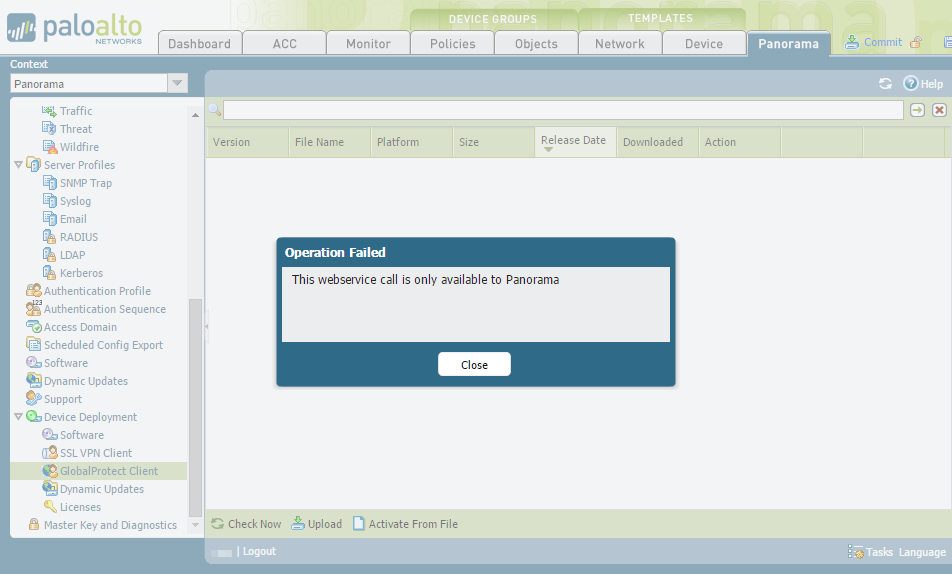The height and width of the screenshot is (574, 952).
Task: Switch to the Device tab
Action: click(704, 44)
